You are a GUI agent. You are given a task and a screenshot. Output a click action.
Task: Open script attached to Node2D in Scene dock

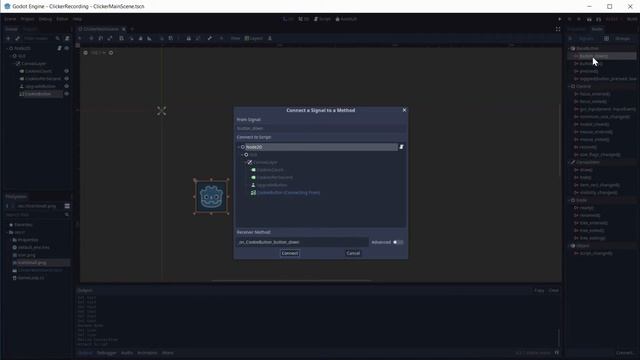click(60, 48)
